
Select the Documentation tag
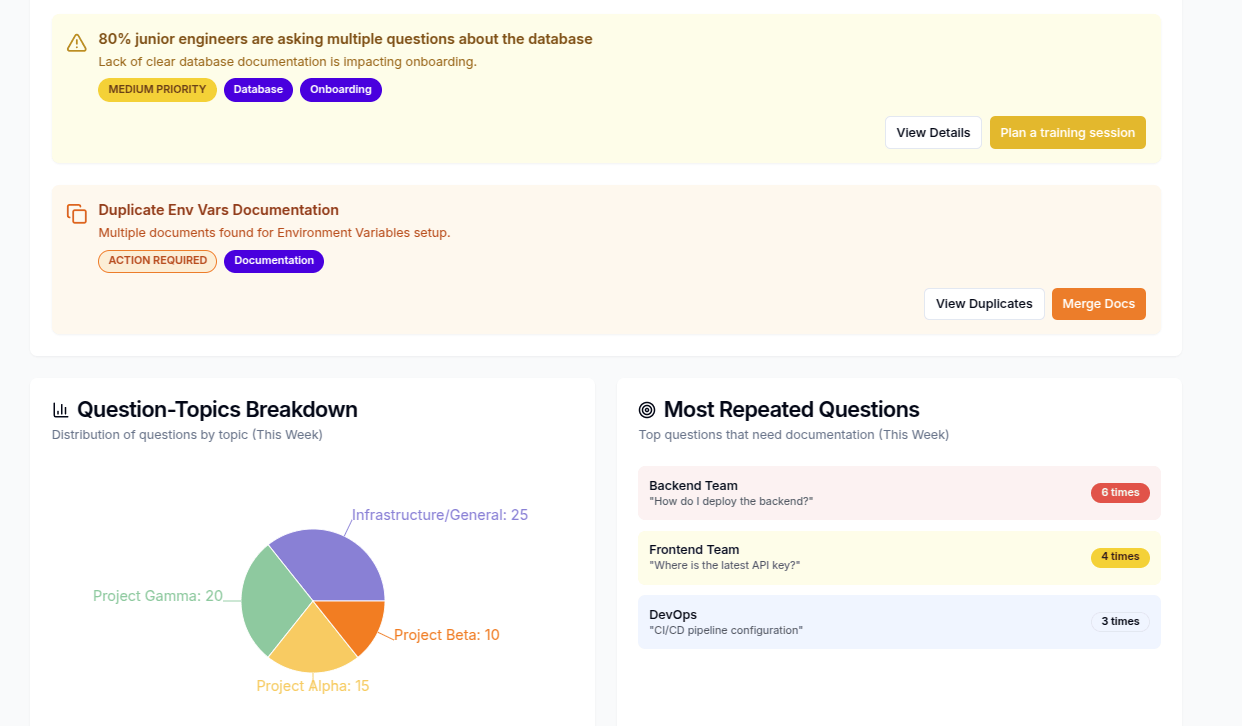coord(273,261)
